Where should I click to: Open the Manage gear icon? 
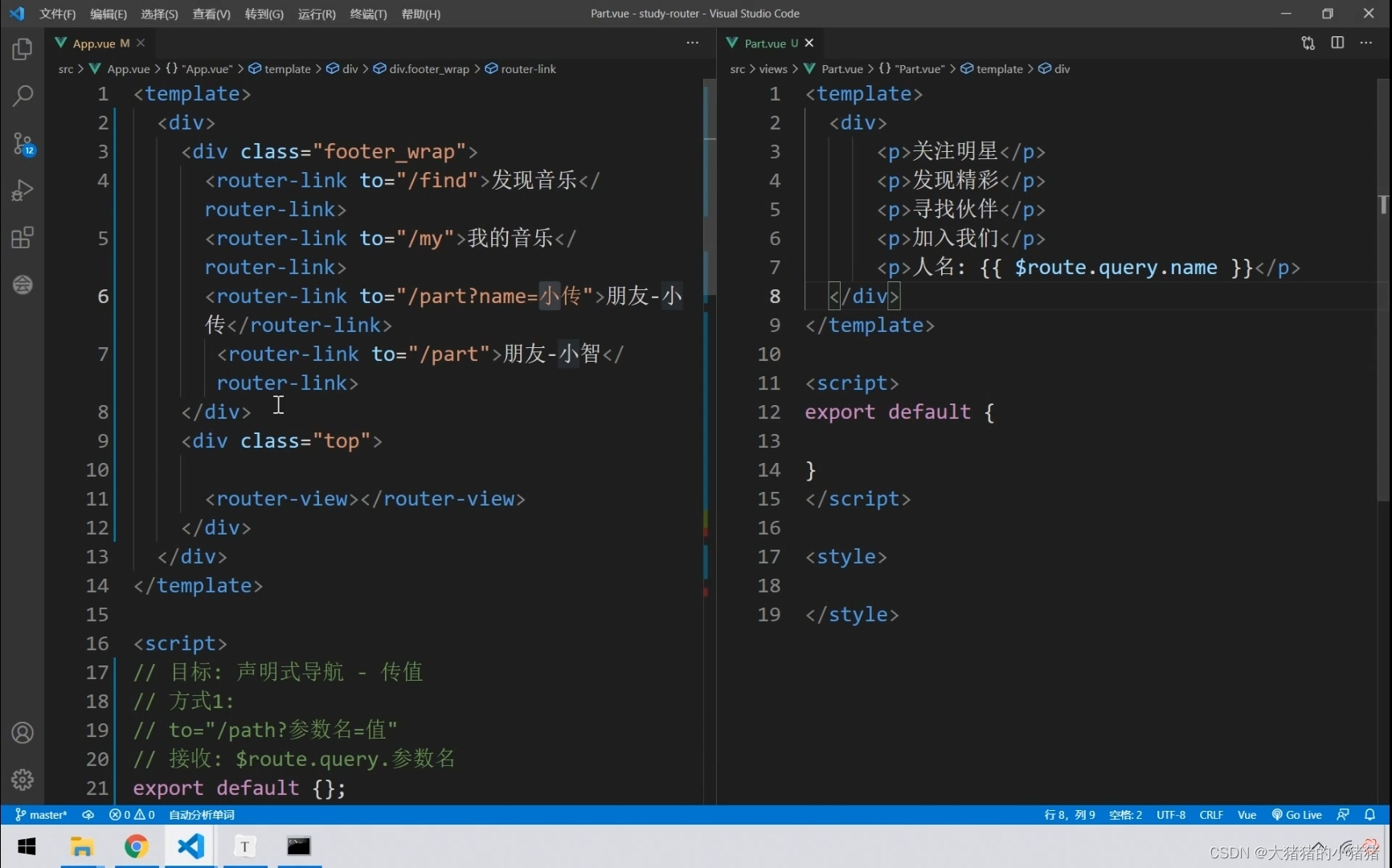[23, 780]
